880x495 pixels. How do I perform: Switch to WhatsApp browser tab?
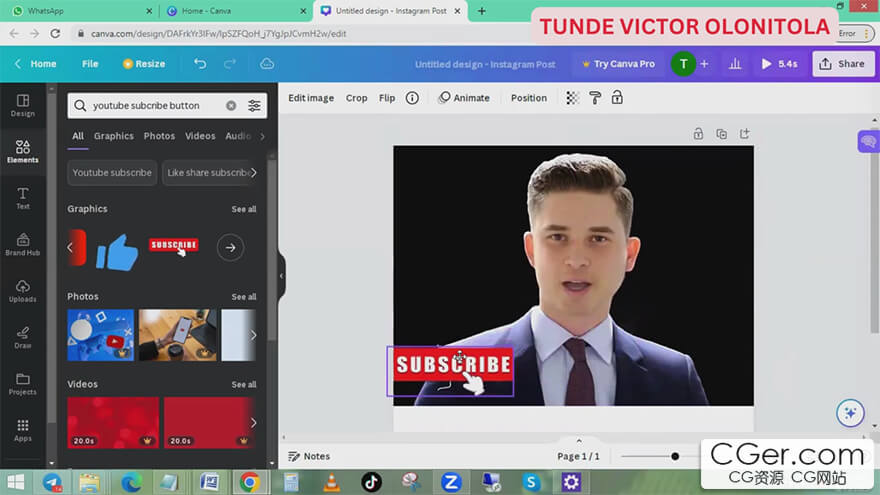pyautogui.click(x=80, y=11)
